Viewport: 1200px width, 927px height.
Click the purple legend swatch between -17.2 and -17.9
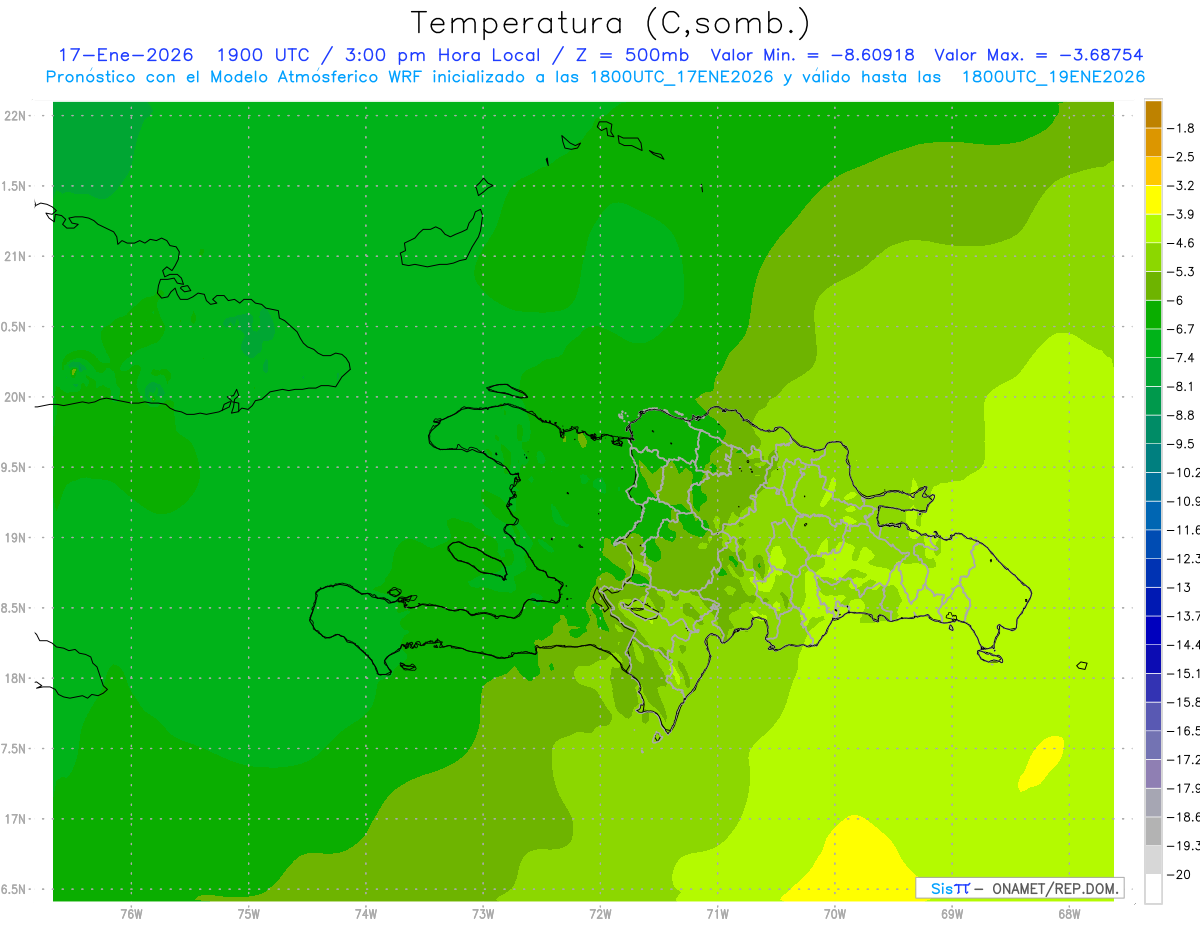(x=1153, y=774)
